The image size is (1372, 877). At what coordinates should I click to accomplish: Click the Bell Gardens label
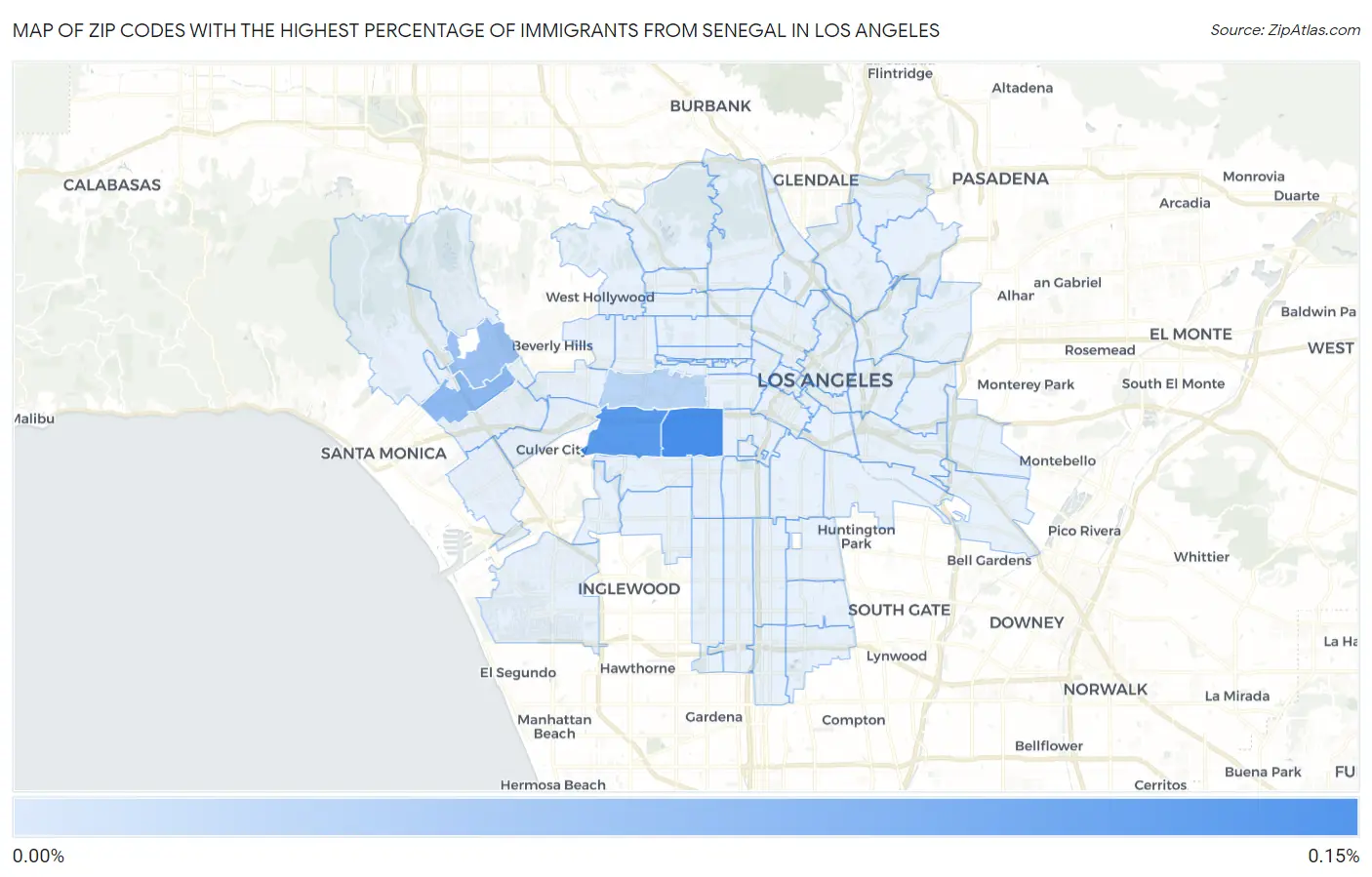pos(989,561)
